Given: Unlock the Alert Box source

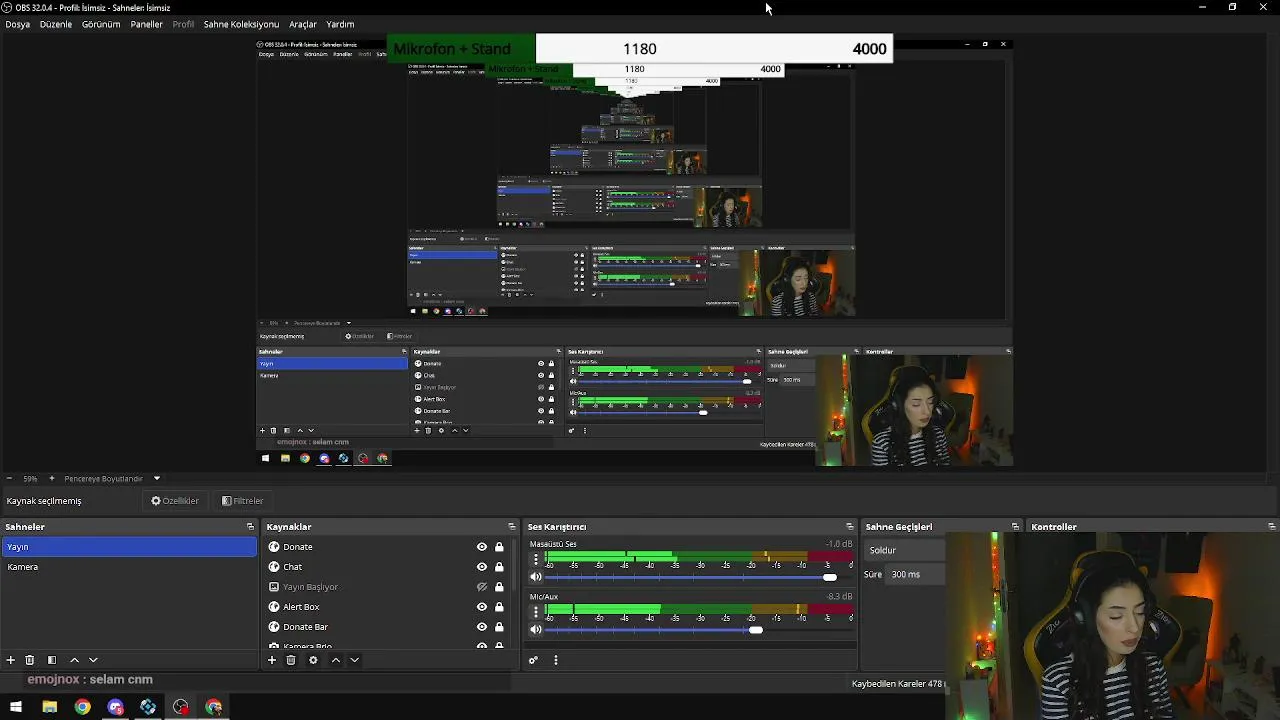Looking at the screenshot, I should pos(499,607).
